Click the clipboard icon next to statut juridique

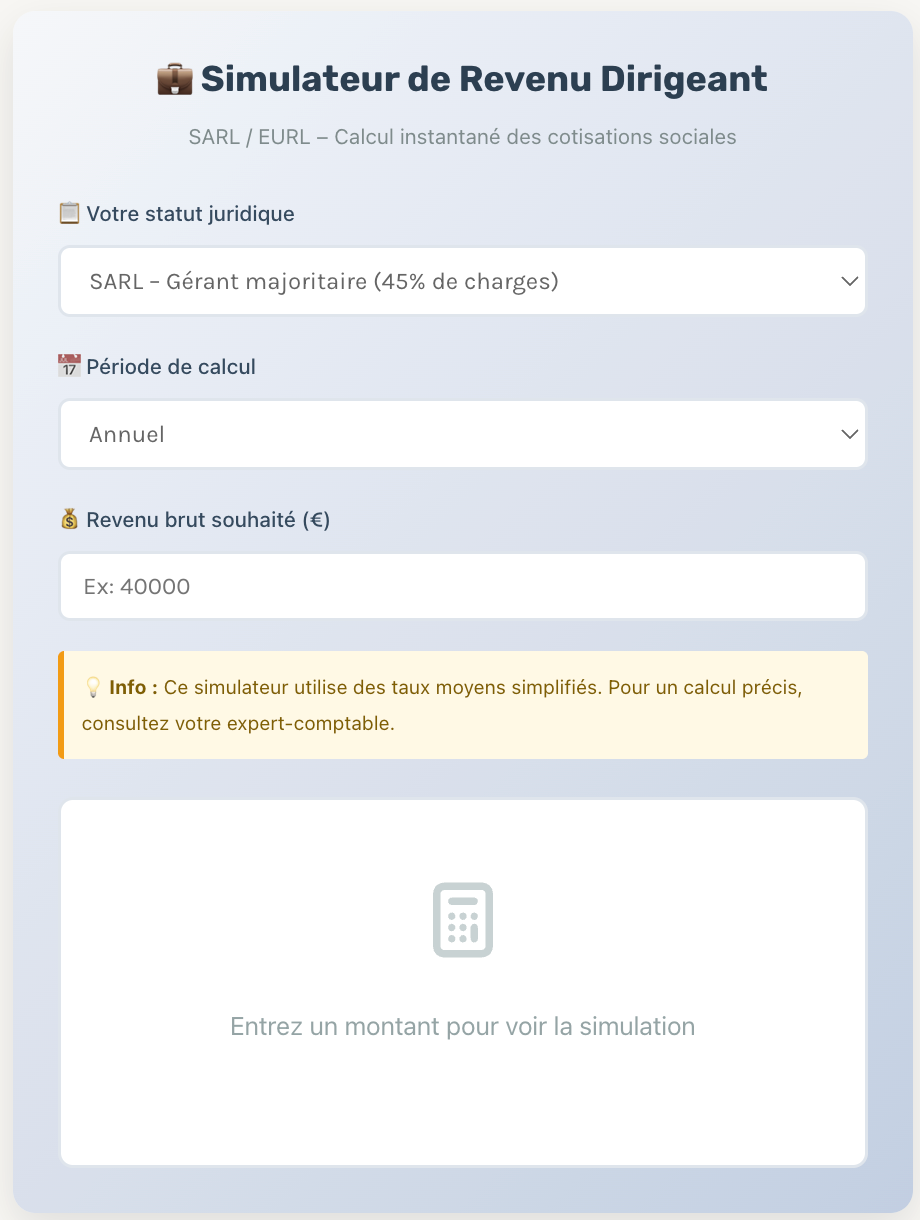67,212
